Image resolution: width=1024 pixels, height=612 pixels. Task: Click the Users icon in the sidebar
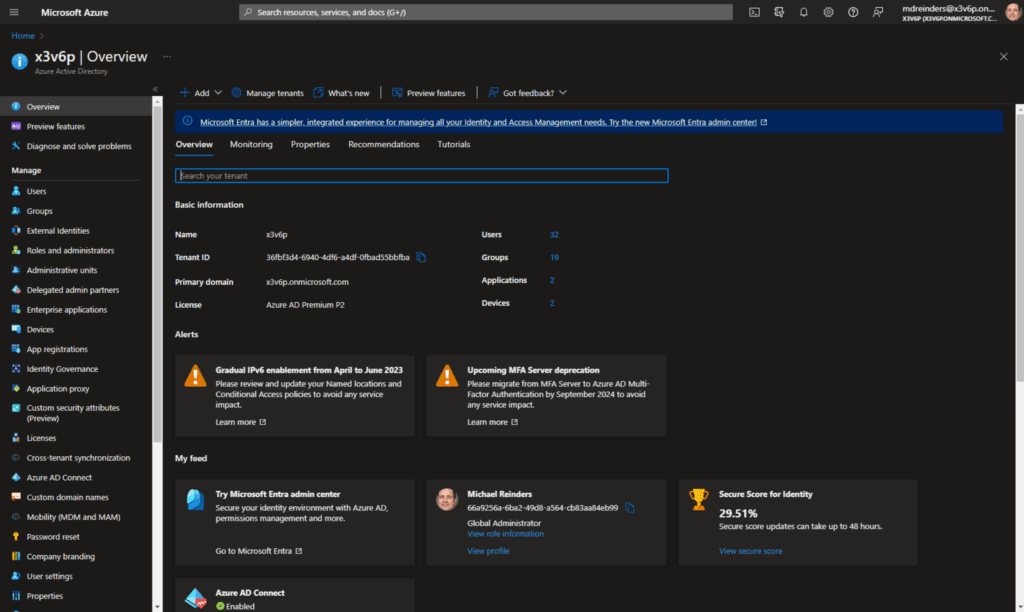click(16, 191)
